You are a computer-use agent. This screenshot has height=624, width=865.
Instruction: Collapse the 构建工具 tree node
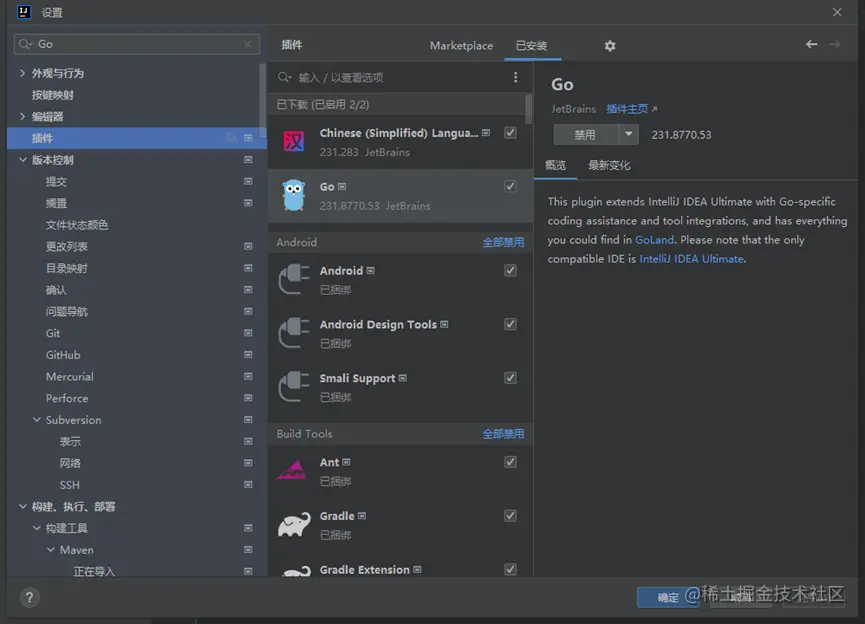point(36,528)
